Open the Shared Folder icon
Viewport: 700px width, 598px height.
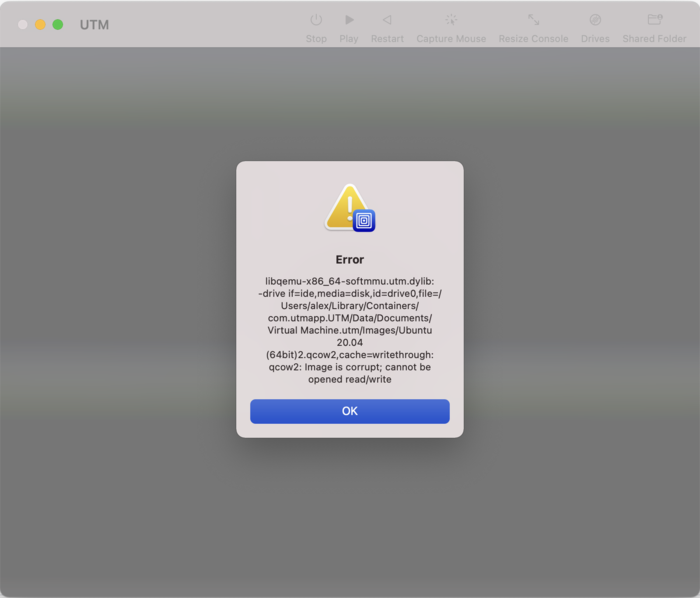[x=654, y=20]
